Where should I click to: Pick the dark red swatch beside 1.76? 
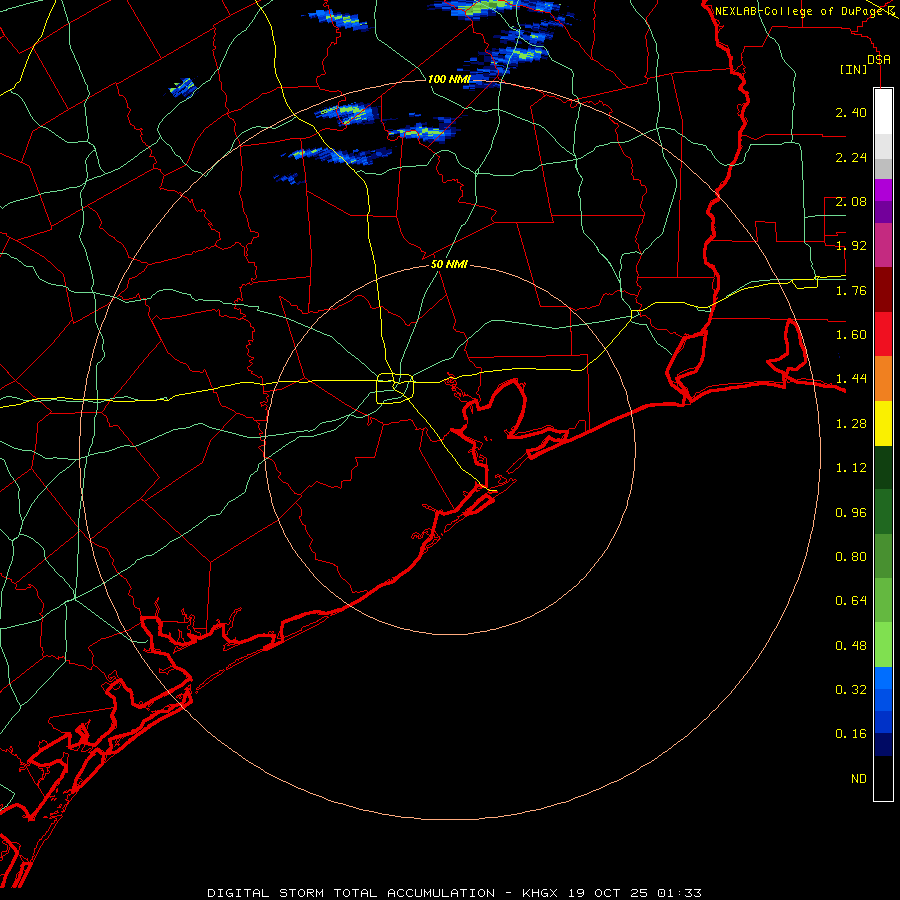883,290
